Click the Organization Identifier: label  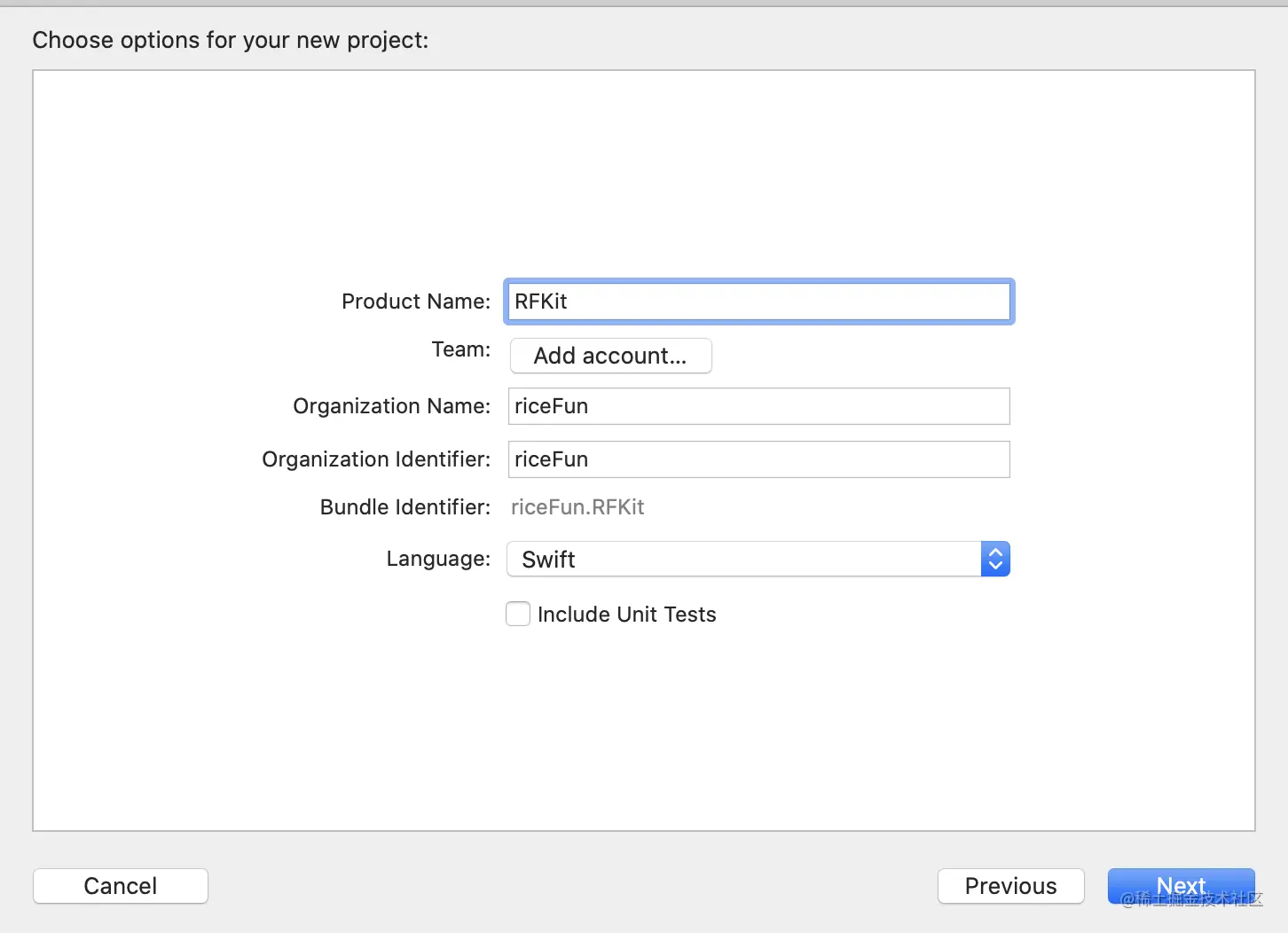[x=376, y=459]
